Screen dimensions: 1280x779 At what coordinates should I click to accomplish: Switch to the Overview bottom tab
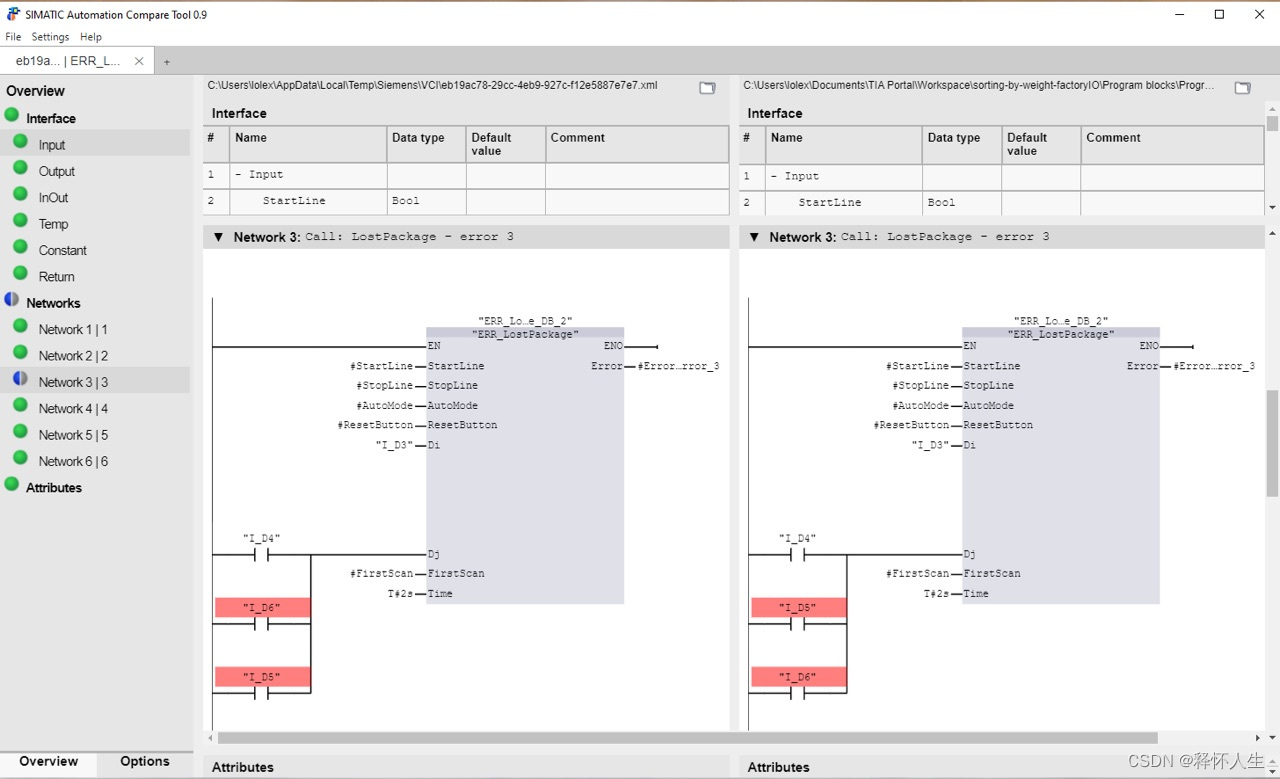pyautogui.click(x=48, y=762)
